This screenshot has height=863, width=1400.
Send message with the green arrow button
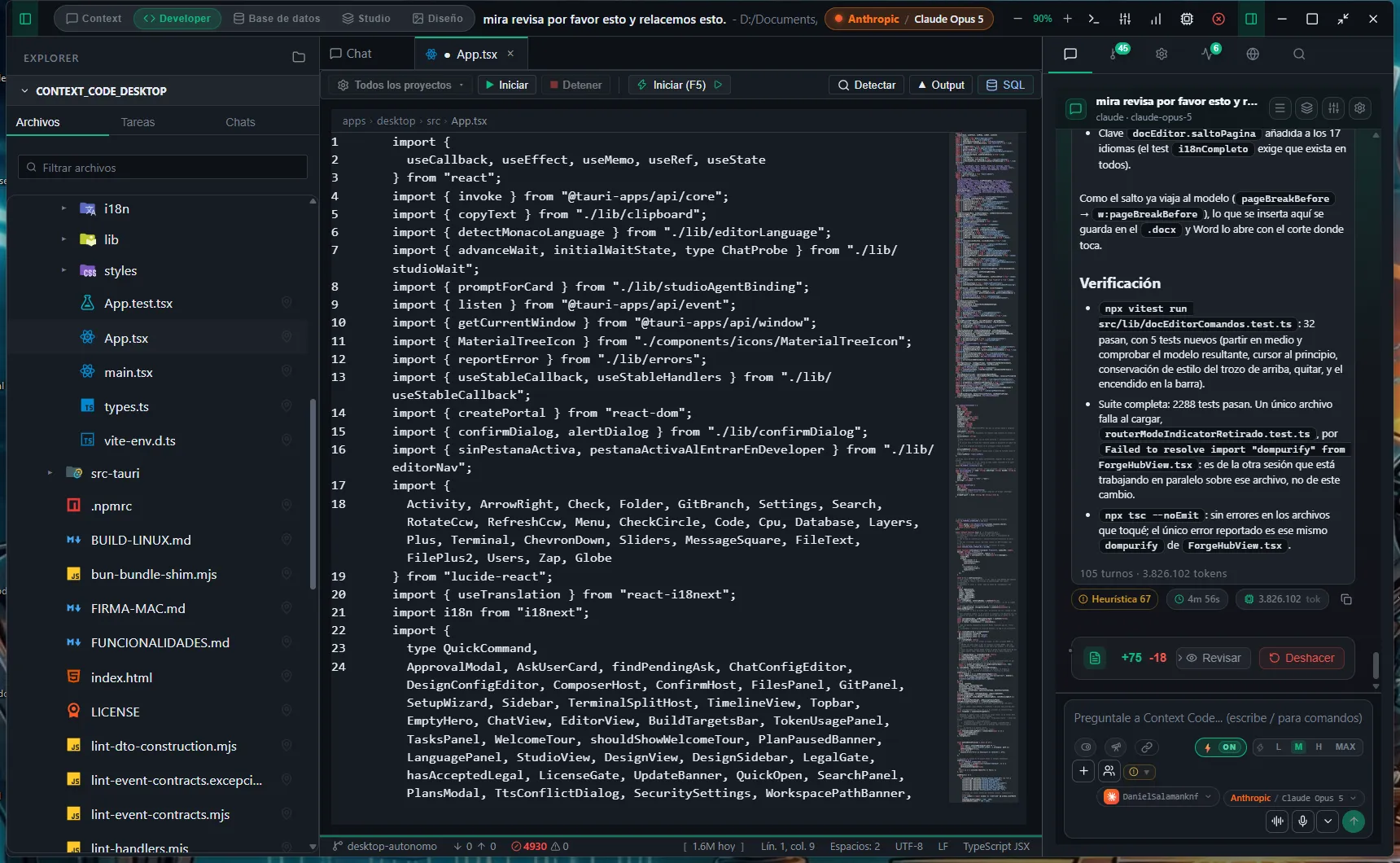1354,821
